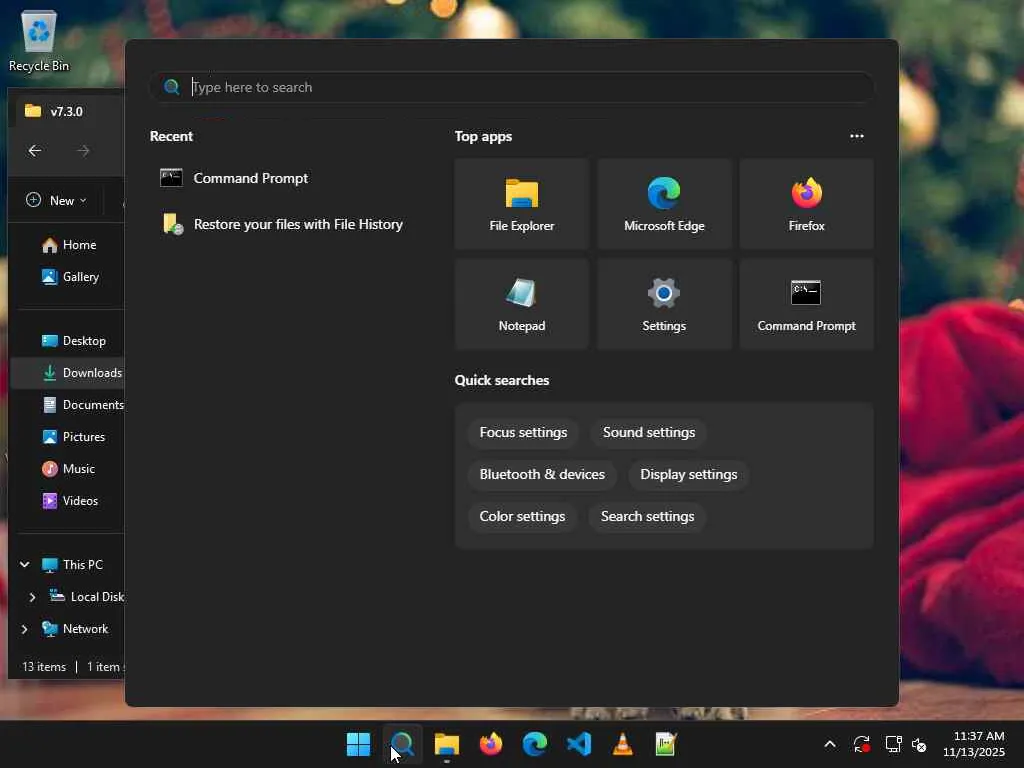Select Color settings quick search
This screenshot has height=768, width=1024.
tap(522, 516)
